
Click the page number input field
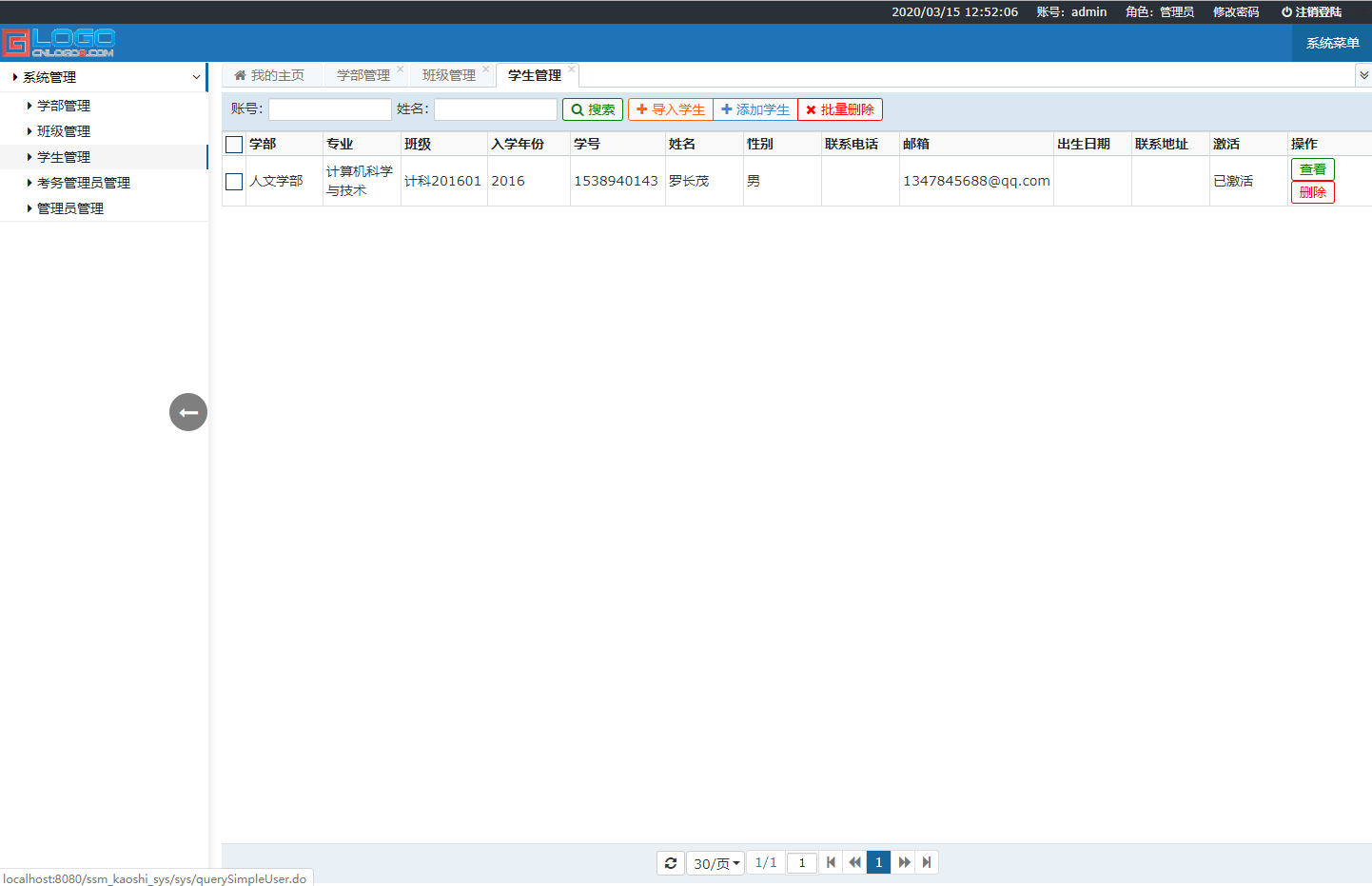point(801,862)
